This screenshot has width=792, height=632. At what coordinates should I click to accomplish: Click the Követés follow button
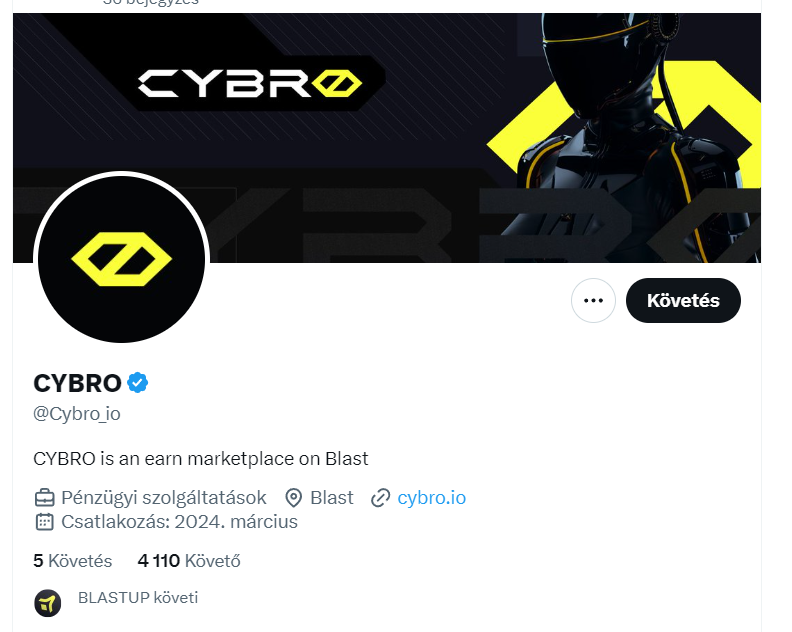(683, 301)
